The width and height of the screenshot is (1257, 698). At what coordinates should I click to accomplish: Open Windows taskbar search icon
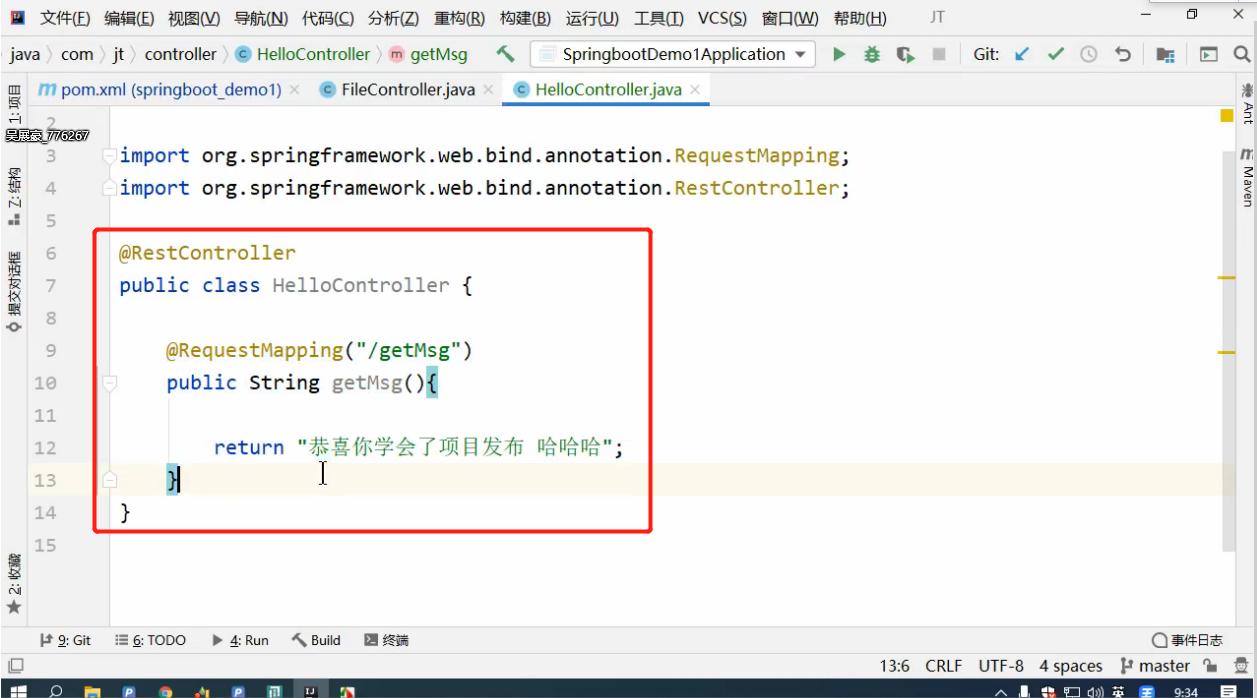(55, 691)
